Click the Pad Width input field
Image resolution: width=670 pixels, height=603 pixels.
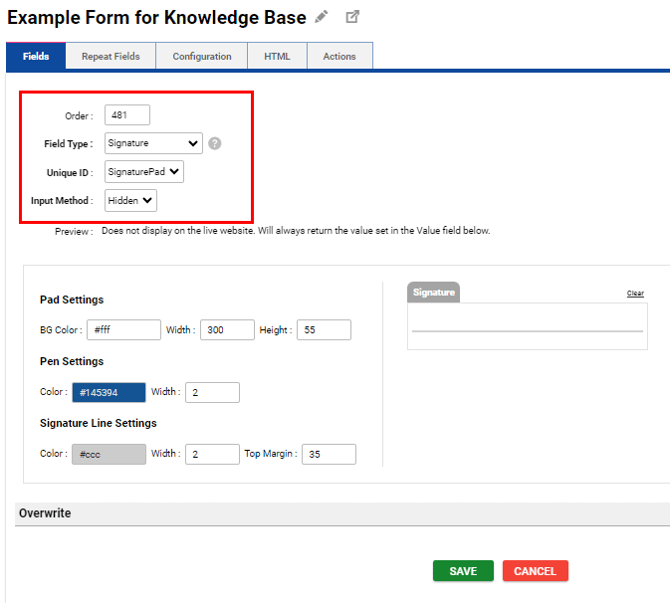pos(227,330)
